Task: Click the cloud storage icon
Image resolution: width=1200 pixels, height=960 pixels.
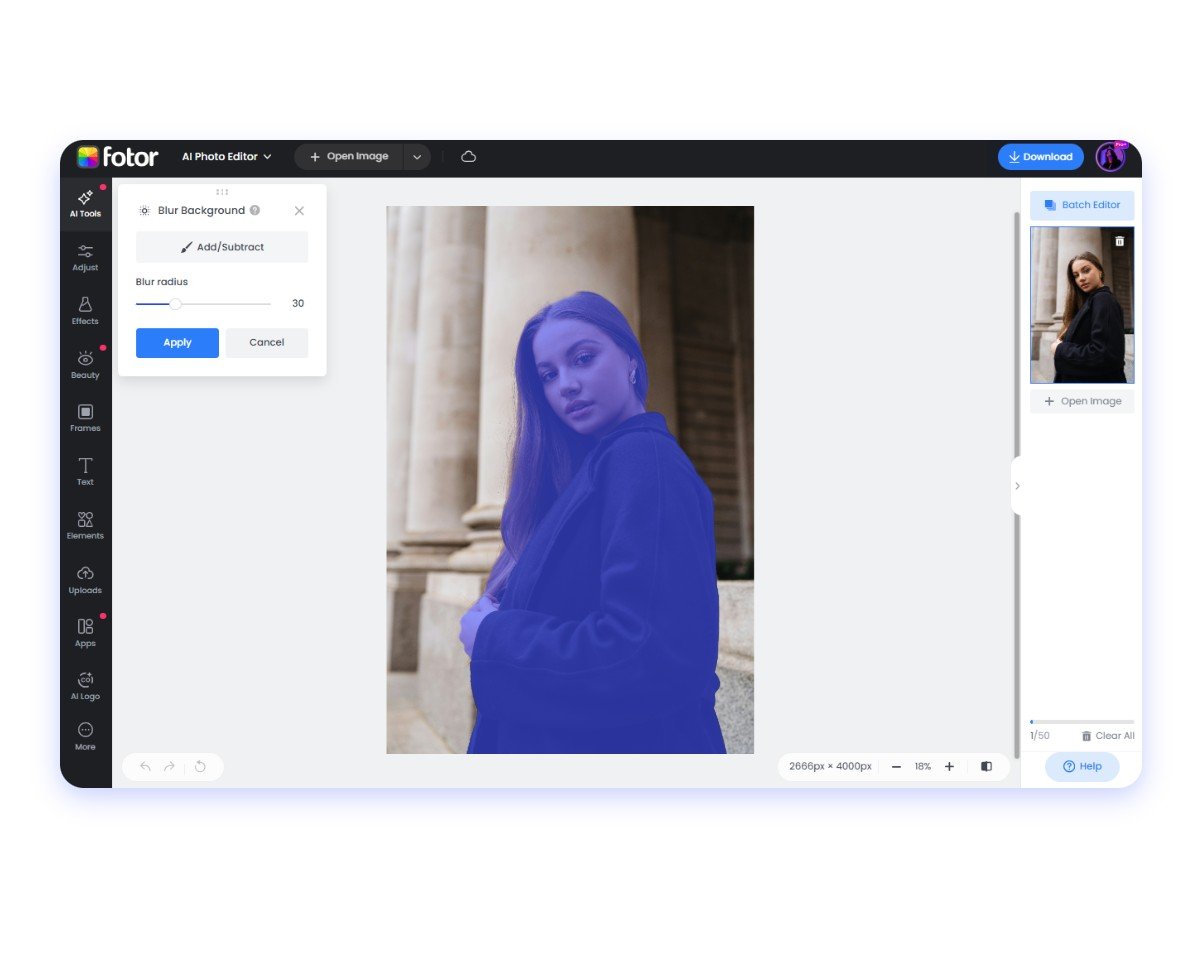Action: pos(468,157)
